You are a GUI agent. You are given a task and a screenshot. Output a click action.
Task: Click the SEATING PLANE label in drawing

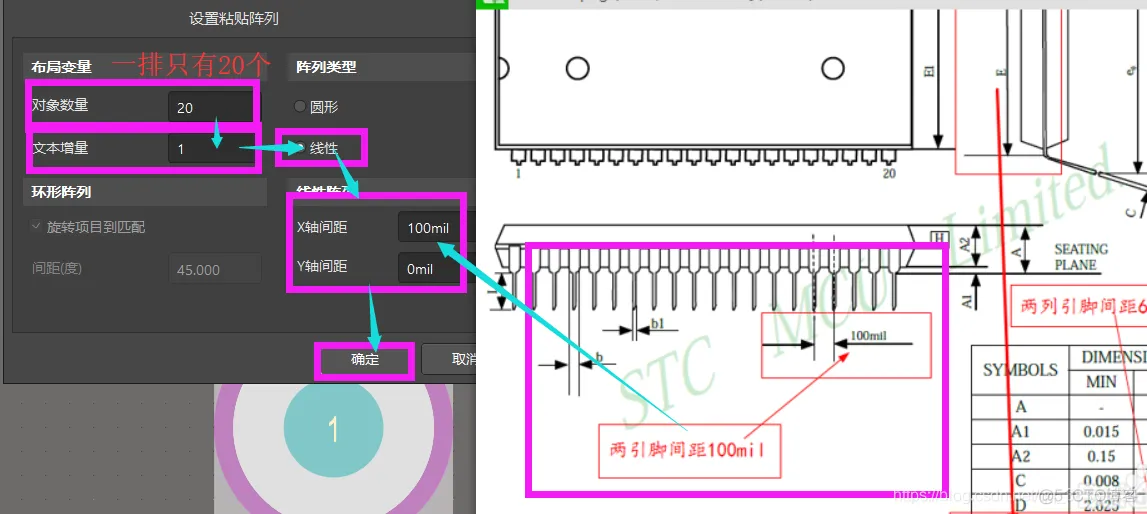pyautogui.click(x=1081, y=257)
